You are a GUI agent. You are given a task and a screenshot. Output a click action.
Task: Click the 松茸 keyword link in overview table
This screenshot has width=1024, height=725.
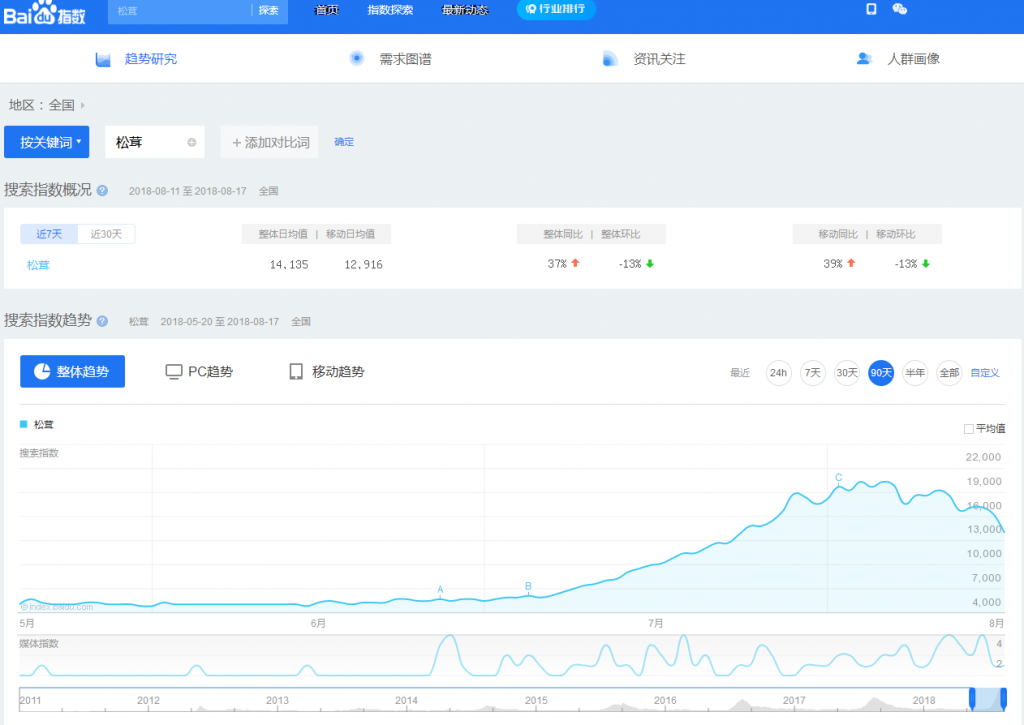coord(38,265)
